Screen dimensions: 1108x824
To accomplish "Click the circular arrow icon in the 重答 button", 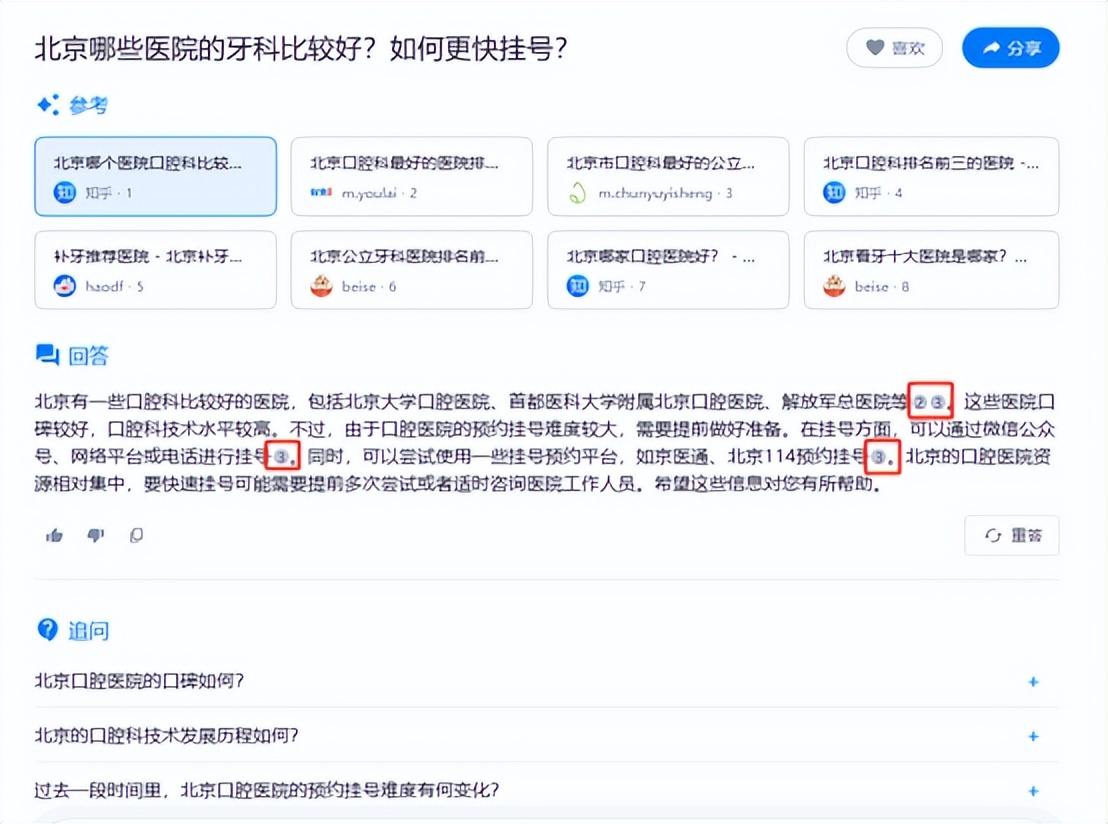I will click(994, 536).
